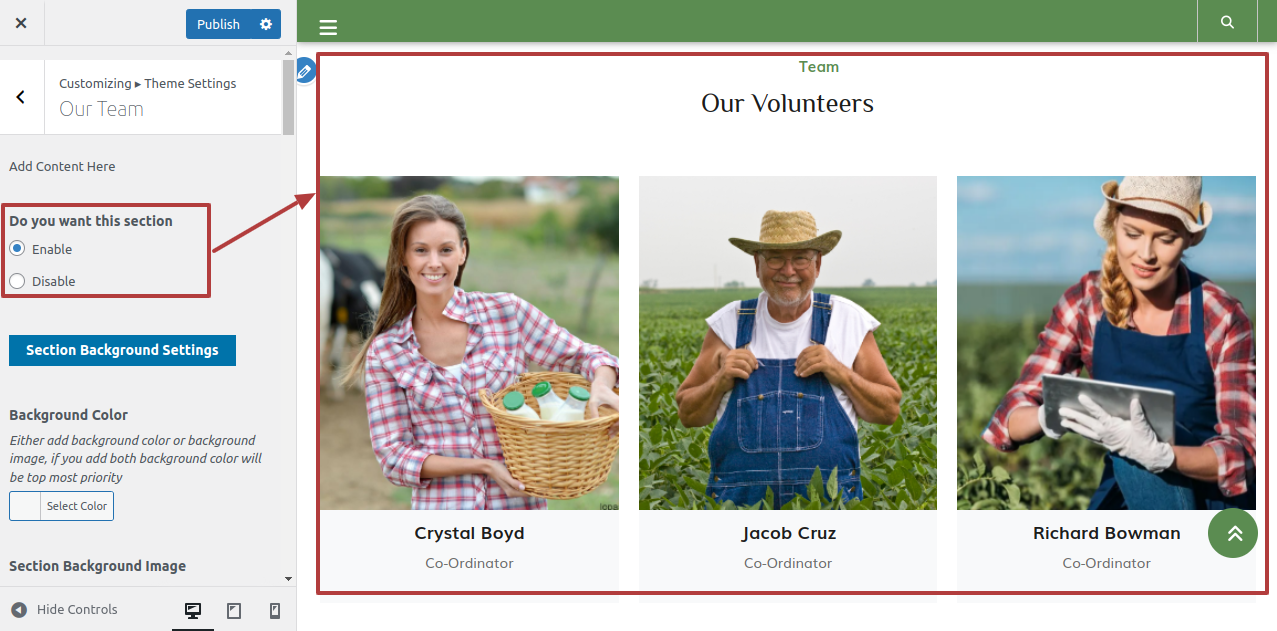The image size is (1277, 631).
Task: Click the scroll-to-top double chevron button
Action: pyautogui.click(x=1233, y=533)
